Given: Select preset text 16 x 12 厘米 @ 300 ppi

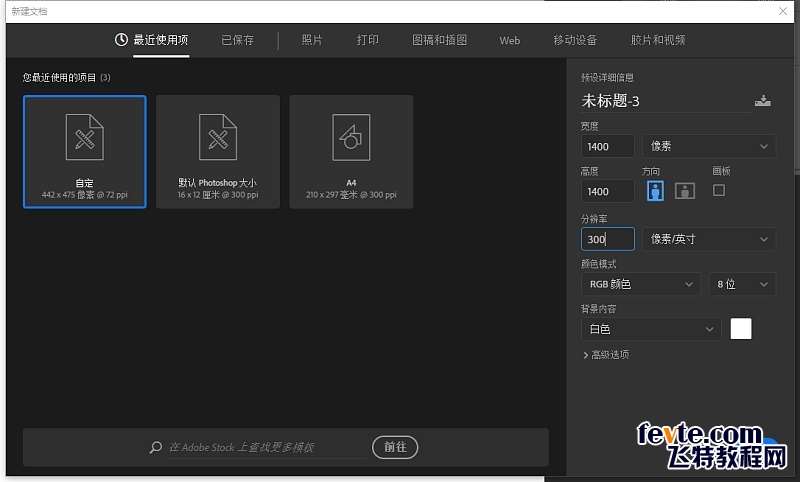Looking at the screenshot, I should (x=218, y=195).
